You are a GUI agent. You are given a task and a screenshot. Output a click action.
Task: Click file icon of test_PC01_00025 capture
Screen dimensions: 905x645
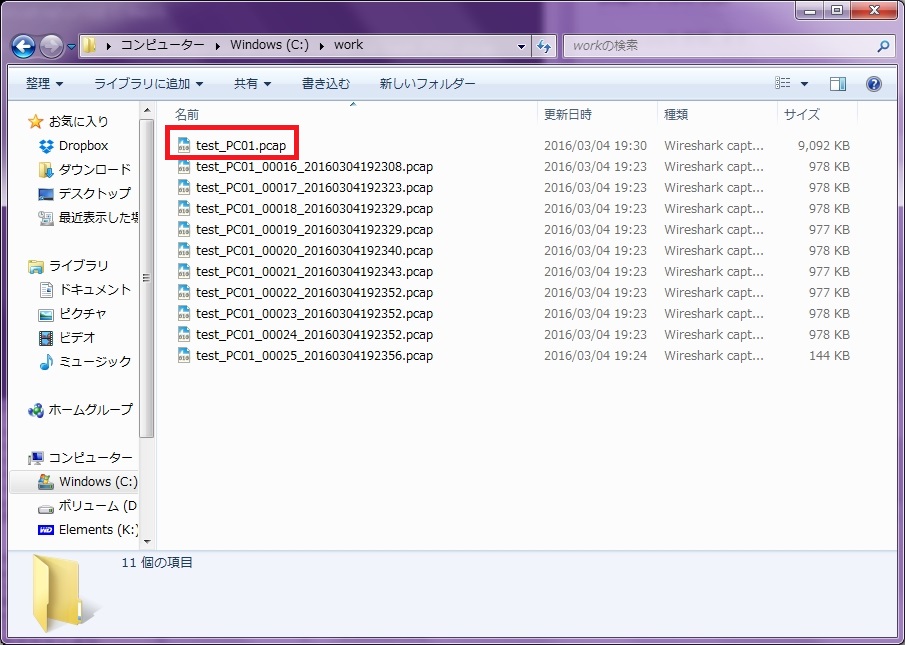[x=184, y=355]
